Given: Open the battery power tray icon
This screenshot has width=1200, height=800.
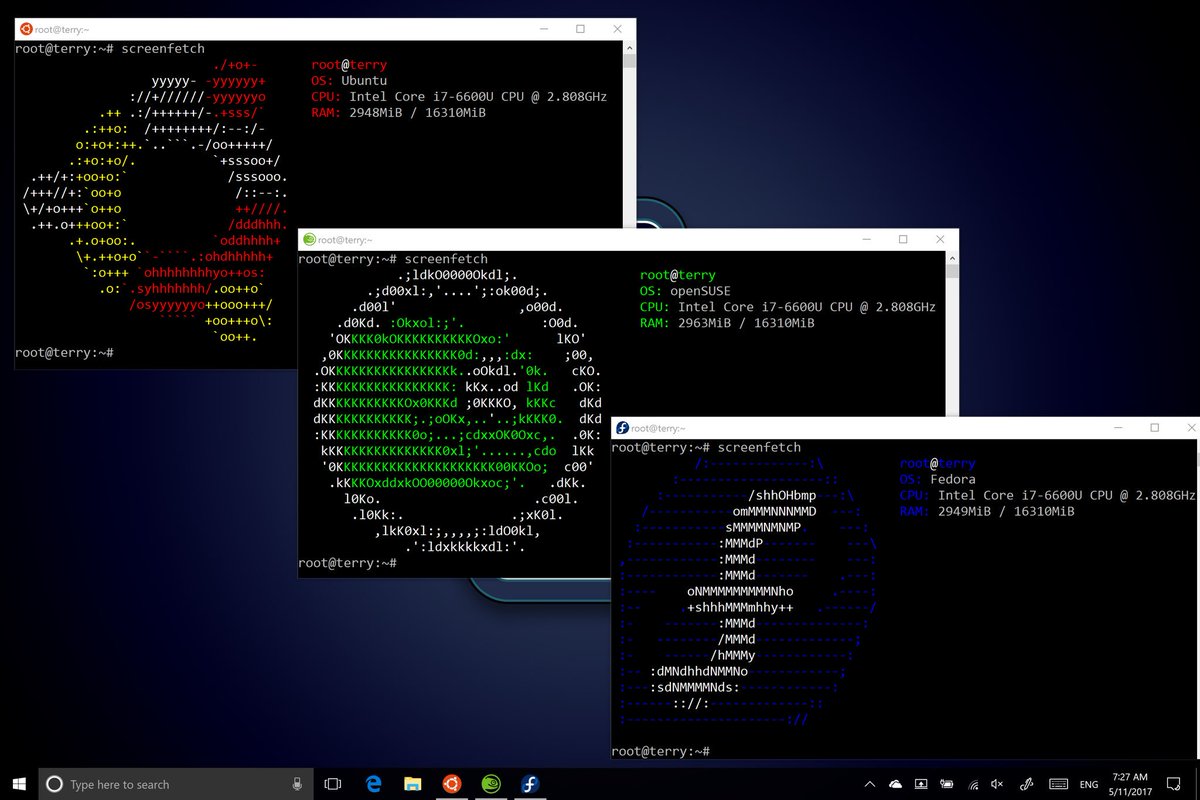Looking at the screenshot, I should (x=946, y=784).
